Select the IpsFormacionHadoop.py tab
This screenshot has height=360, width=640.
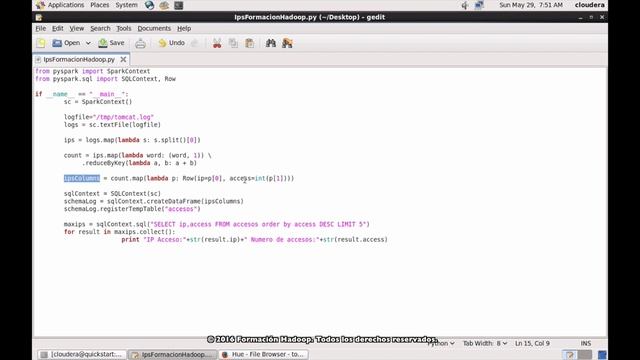[79, 60]
